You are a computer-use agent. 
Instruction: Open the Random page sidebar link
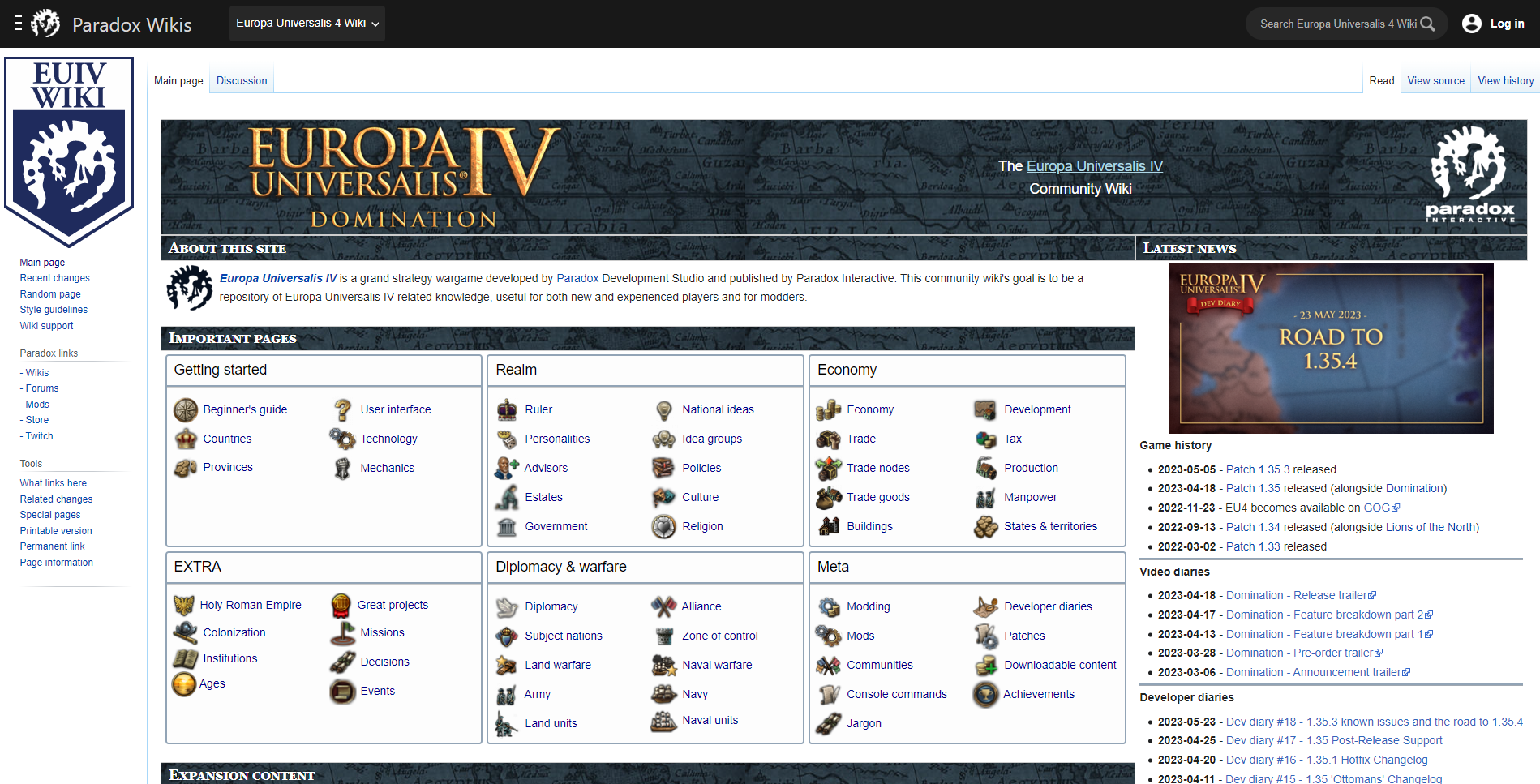point(50,294)
